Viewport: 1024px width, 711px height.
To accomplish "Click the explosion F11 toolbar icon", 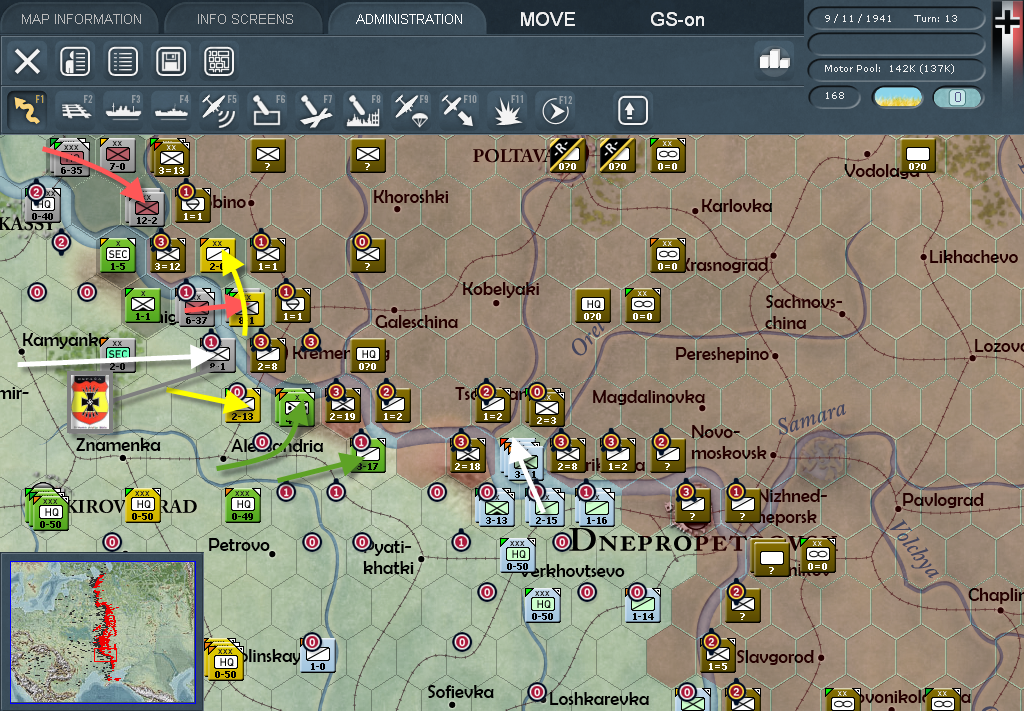I will [507, 109].
